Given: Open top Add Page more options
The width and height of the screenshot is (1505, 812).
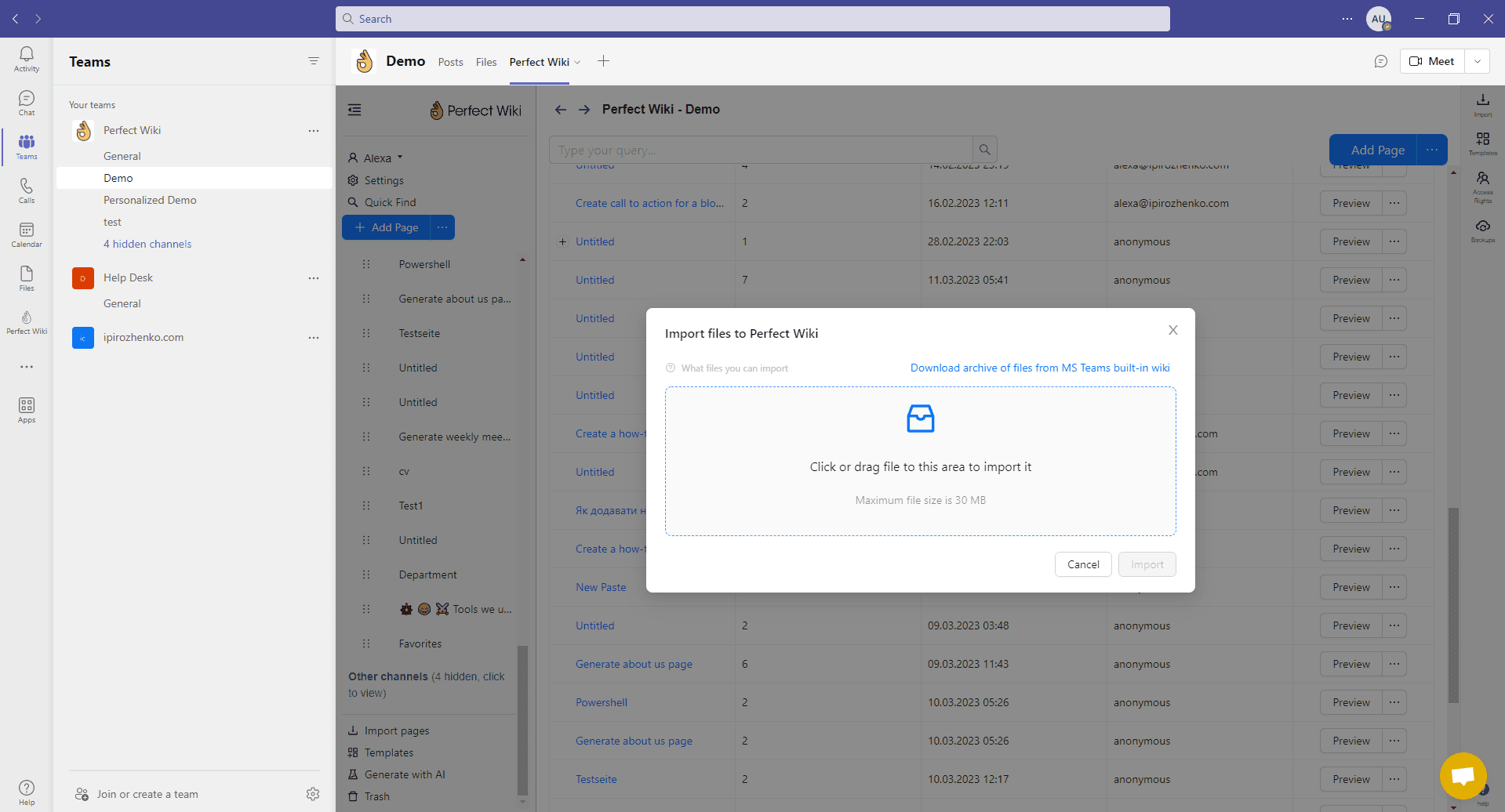Looking at the screenshot, I should point(1432,150).
